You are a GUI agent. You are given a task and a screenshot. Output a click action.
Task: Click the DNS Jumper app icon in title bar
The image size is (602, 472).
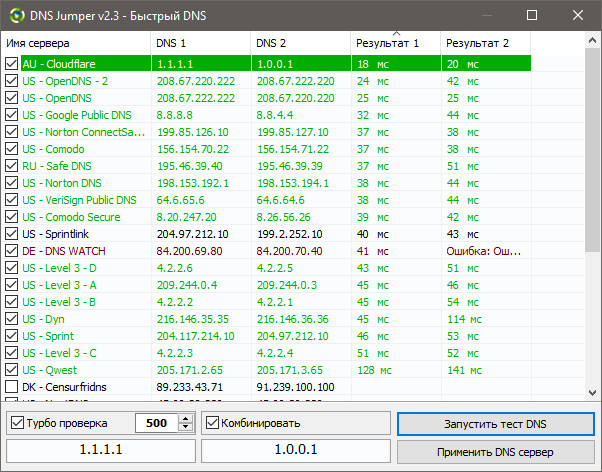pos(17,16)
